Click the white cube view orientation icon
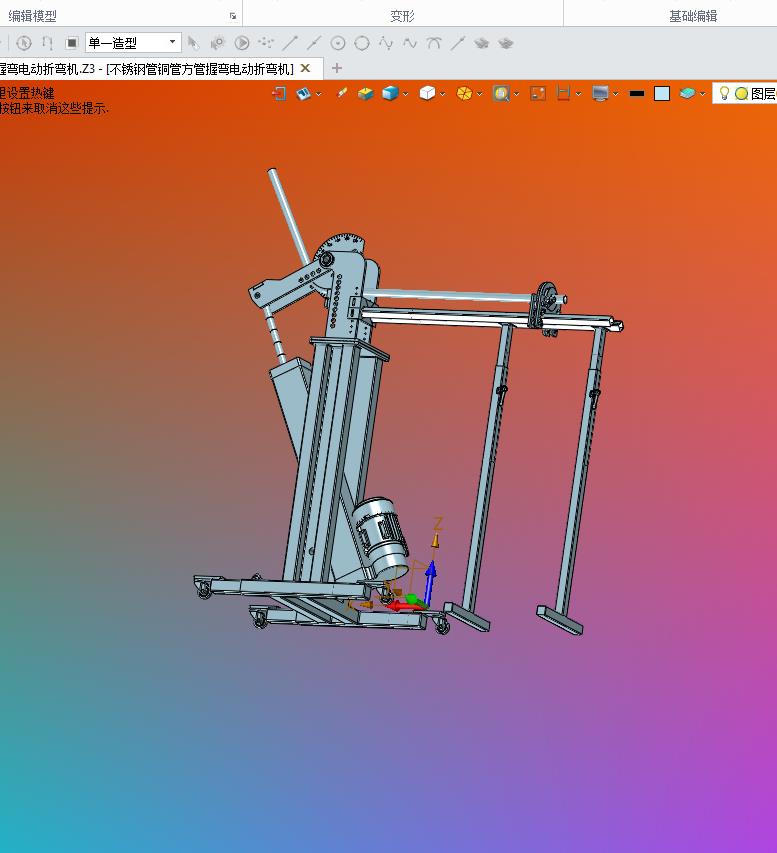This screenshot has height=853, width=777. pos(427,94)
